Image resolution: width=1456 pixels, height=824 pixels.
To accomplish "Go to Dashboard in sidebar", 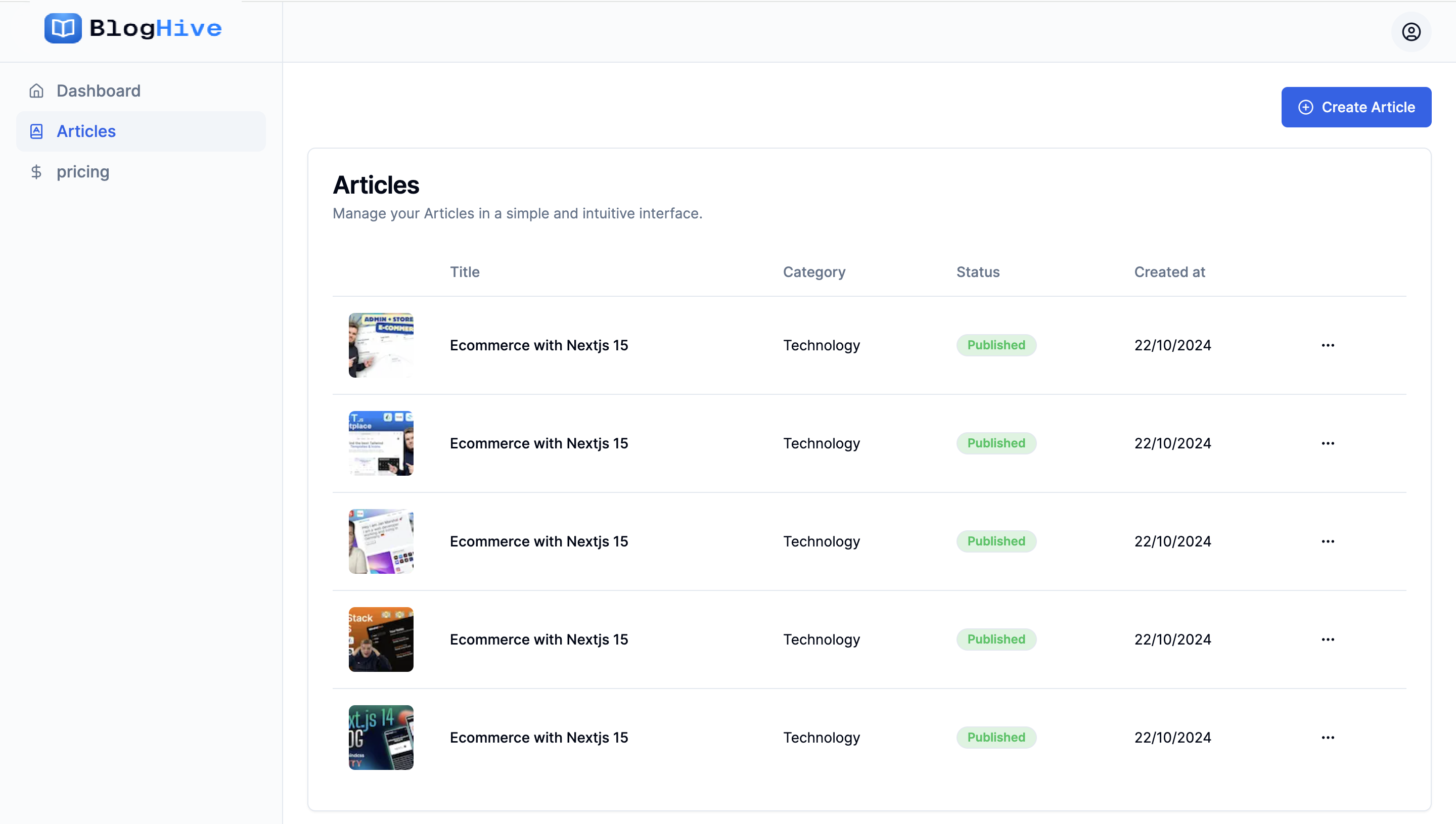I will coord(99,91).
